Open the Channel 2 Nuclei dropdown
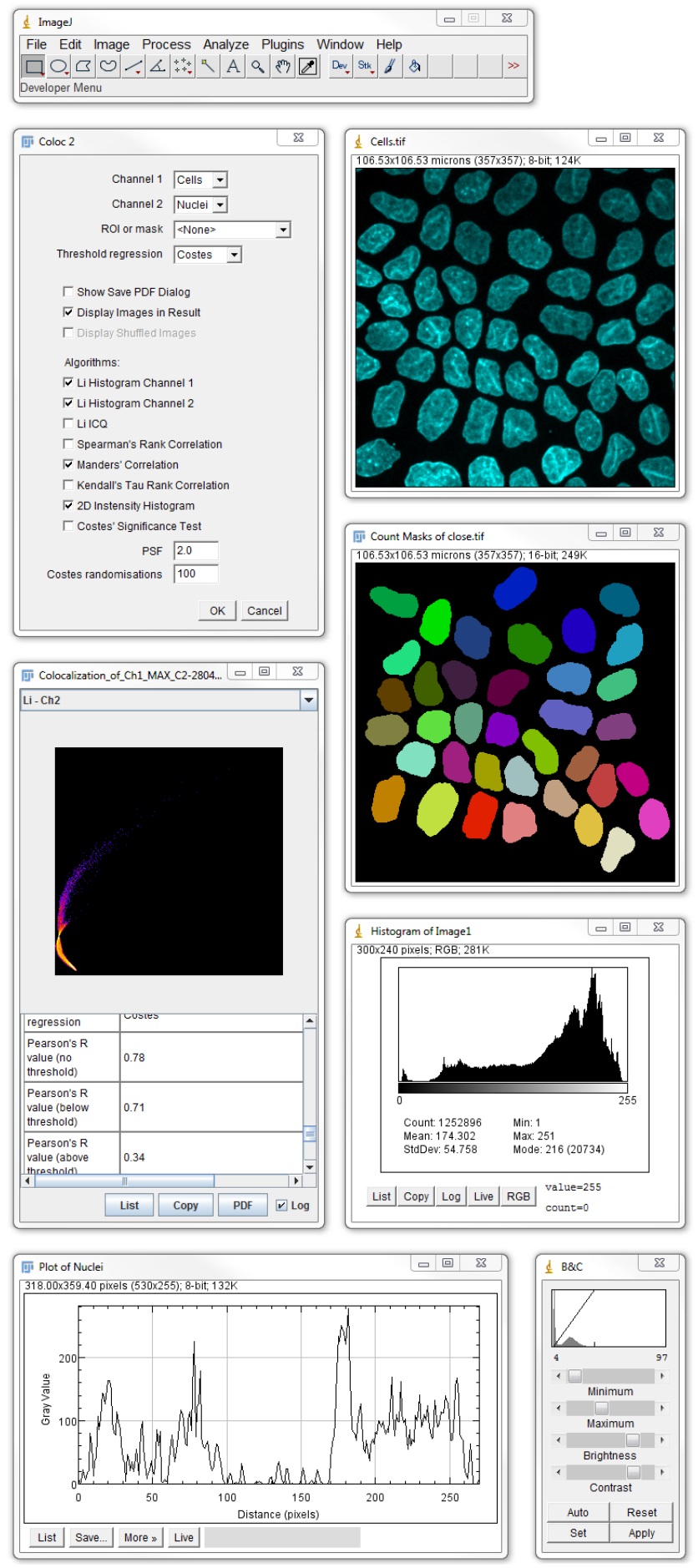The width and height of the screenshot is (698, 1568). [200, 205]
